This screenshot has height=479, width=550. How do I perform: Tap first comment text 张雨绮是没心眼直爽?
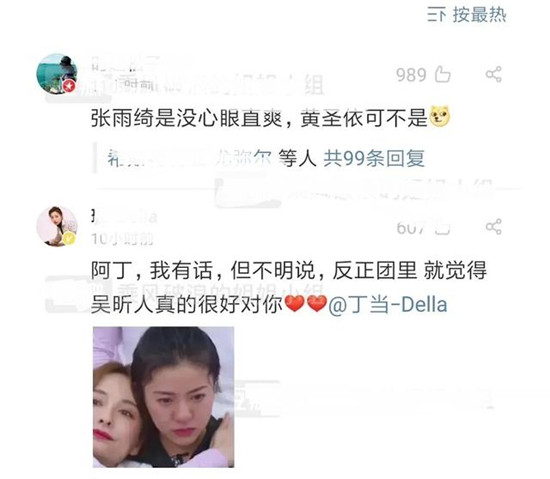(187, 118)
